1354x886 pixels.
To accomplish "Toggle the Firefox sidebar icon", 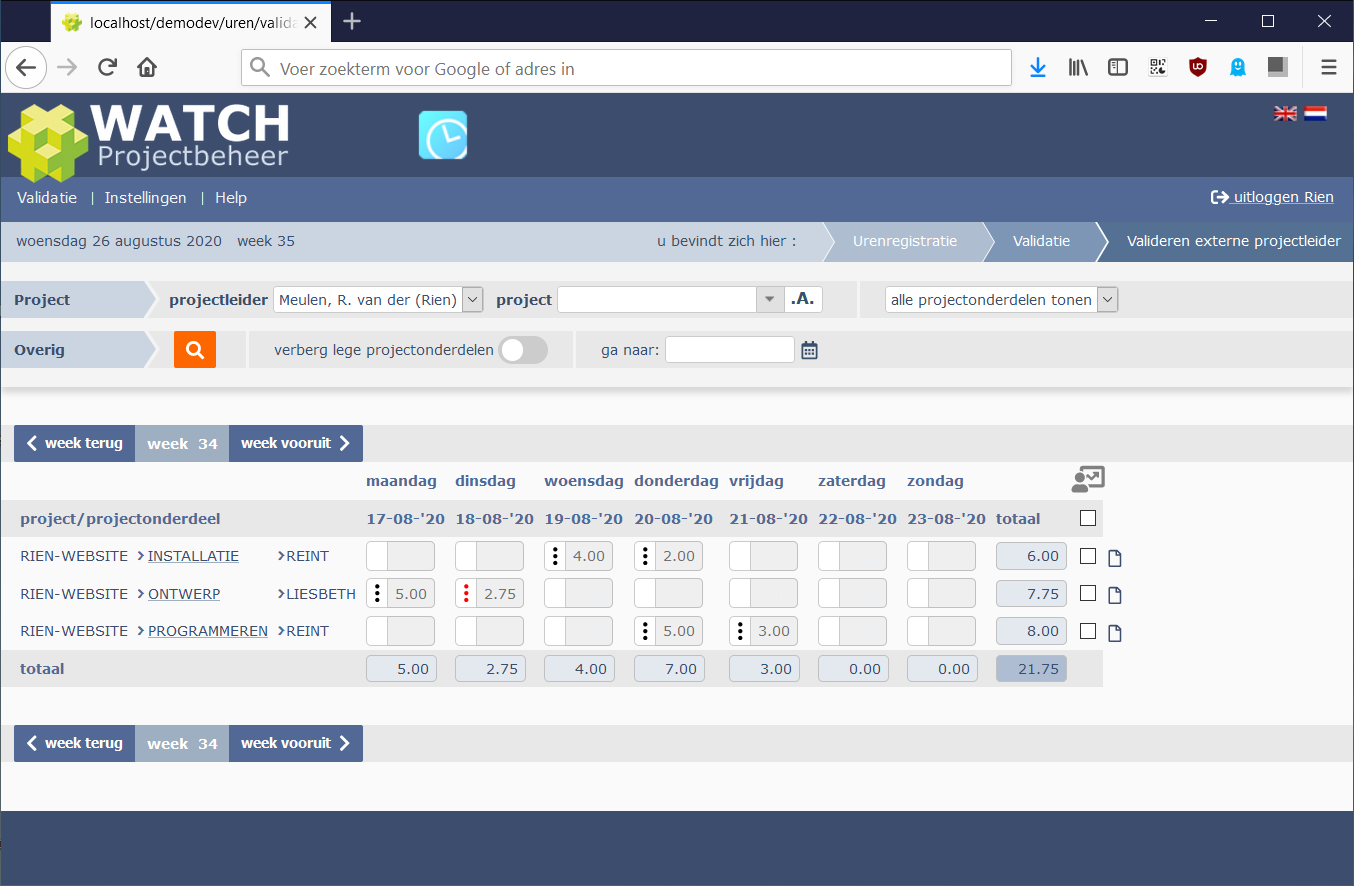I will pyautogui.click(x=1118, y=68).
